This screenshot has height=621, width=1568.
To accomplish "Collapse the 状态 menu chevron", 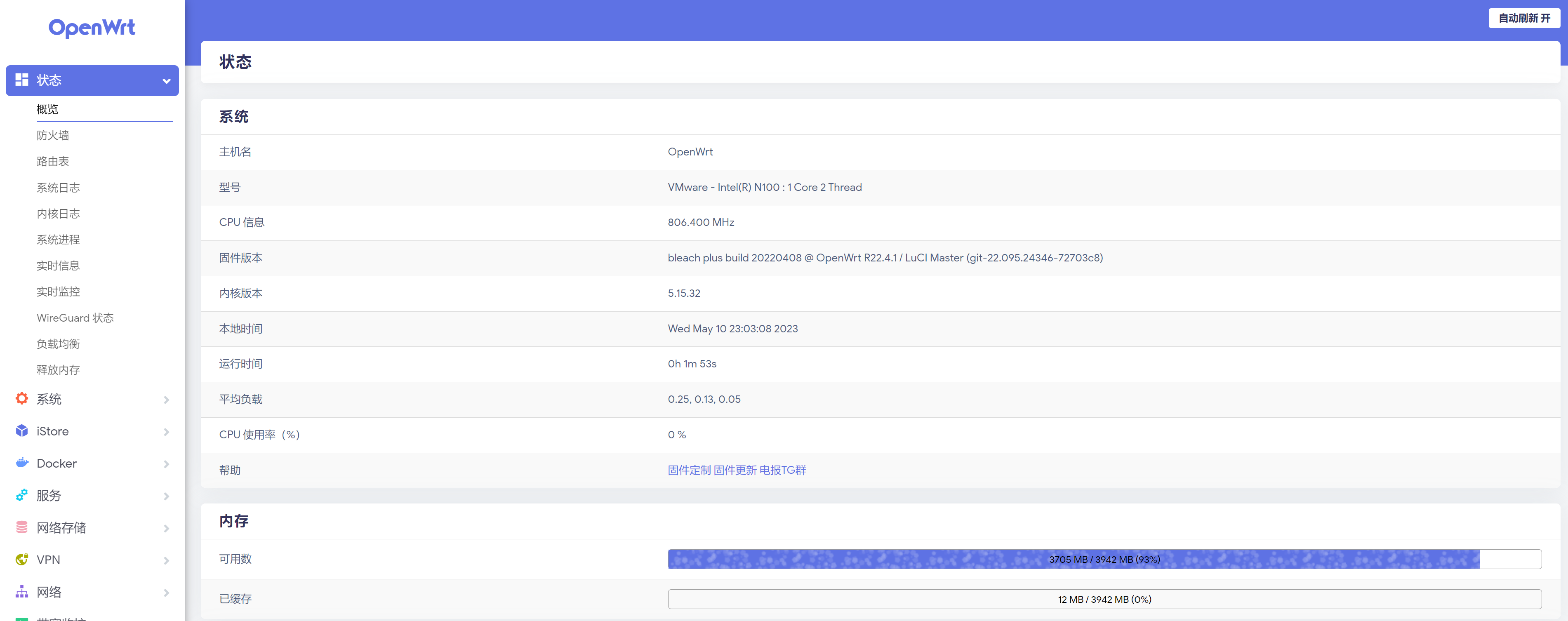I will click(x=166, y=81).
